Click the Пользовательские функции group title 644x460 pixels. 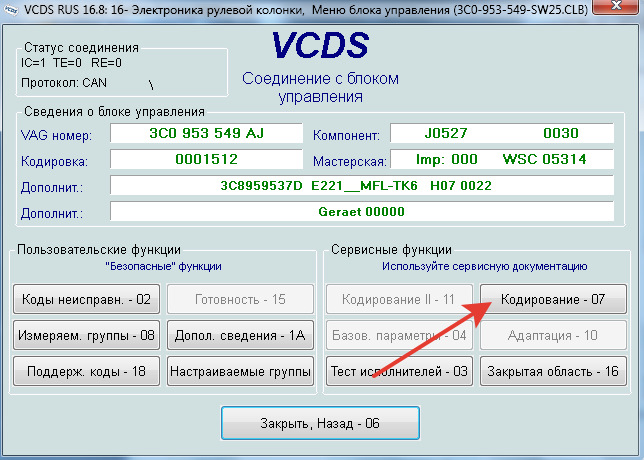click(x=99, y=249)
